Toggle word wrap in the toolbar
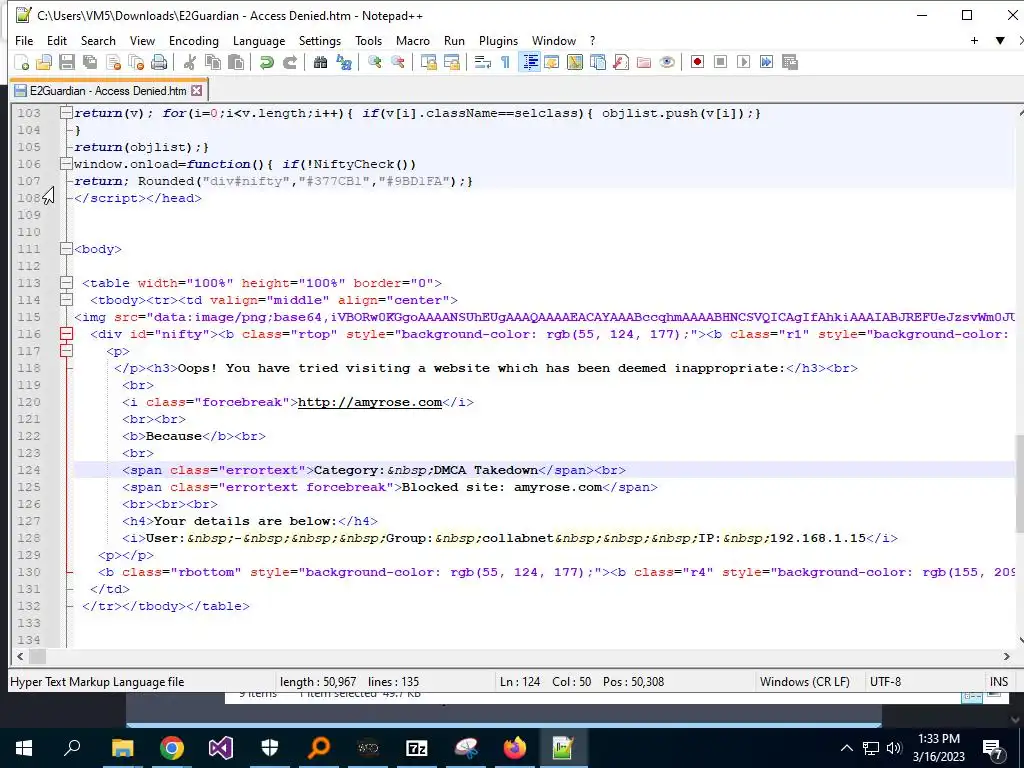The height and width of the screenshot is (768, 1024). tap(483, 62)
